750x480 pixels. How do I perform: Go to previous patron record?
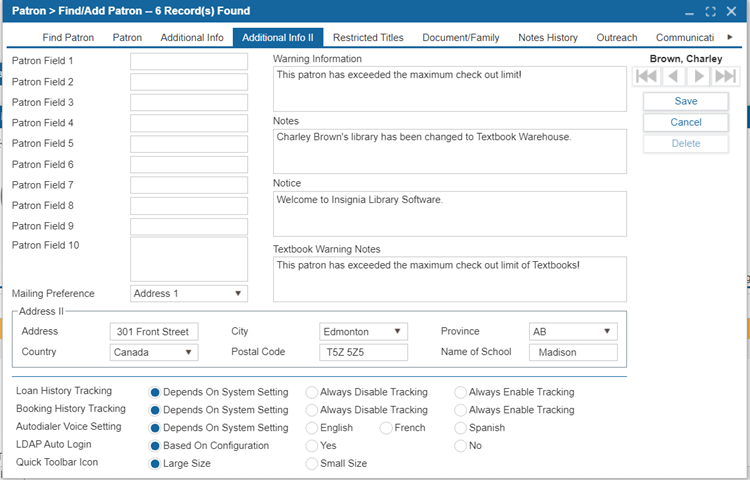(x=673, y=76)
